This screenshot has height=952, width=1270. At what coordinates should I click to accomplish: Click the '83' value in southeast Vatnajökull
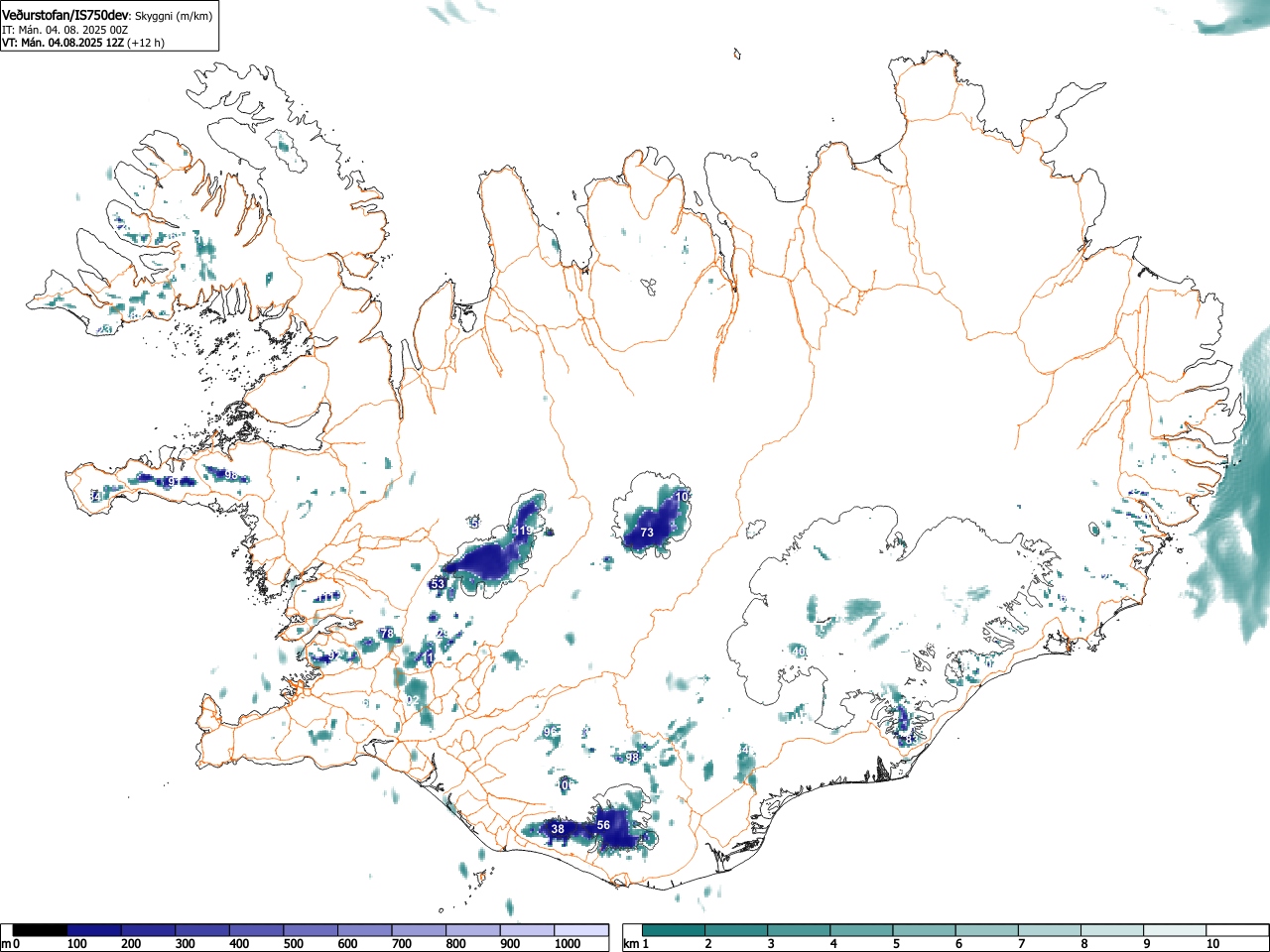tap(912, 740)
